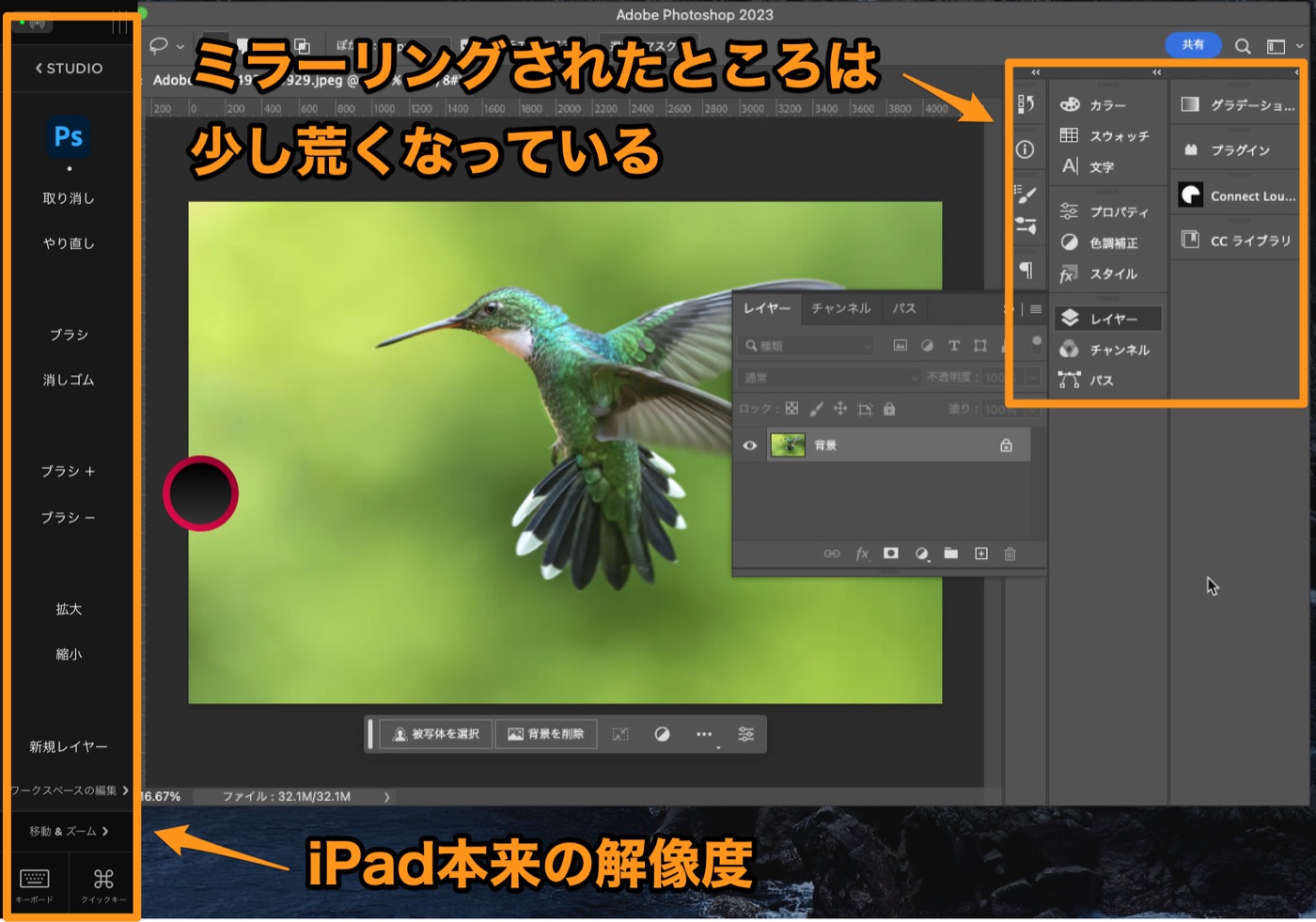Open the Adjustments (色調補正) panel
Viewport: 1316px width, 922px height.
point(1099,242)
